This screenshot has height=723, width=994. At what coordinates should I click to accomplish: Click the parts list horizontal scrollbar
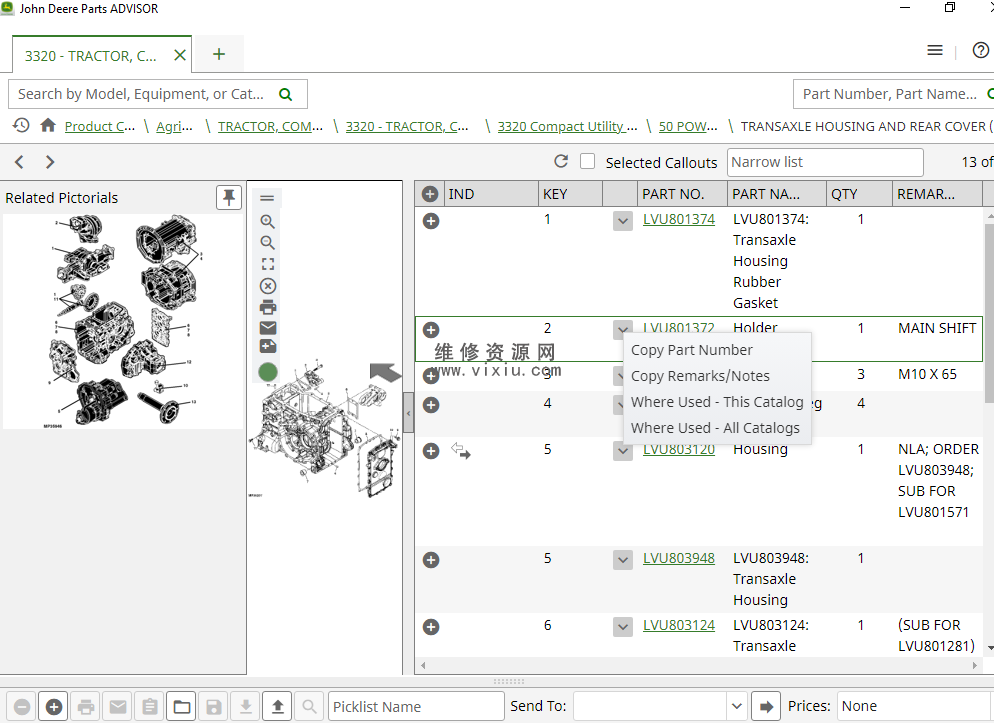(699, 665)
